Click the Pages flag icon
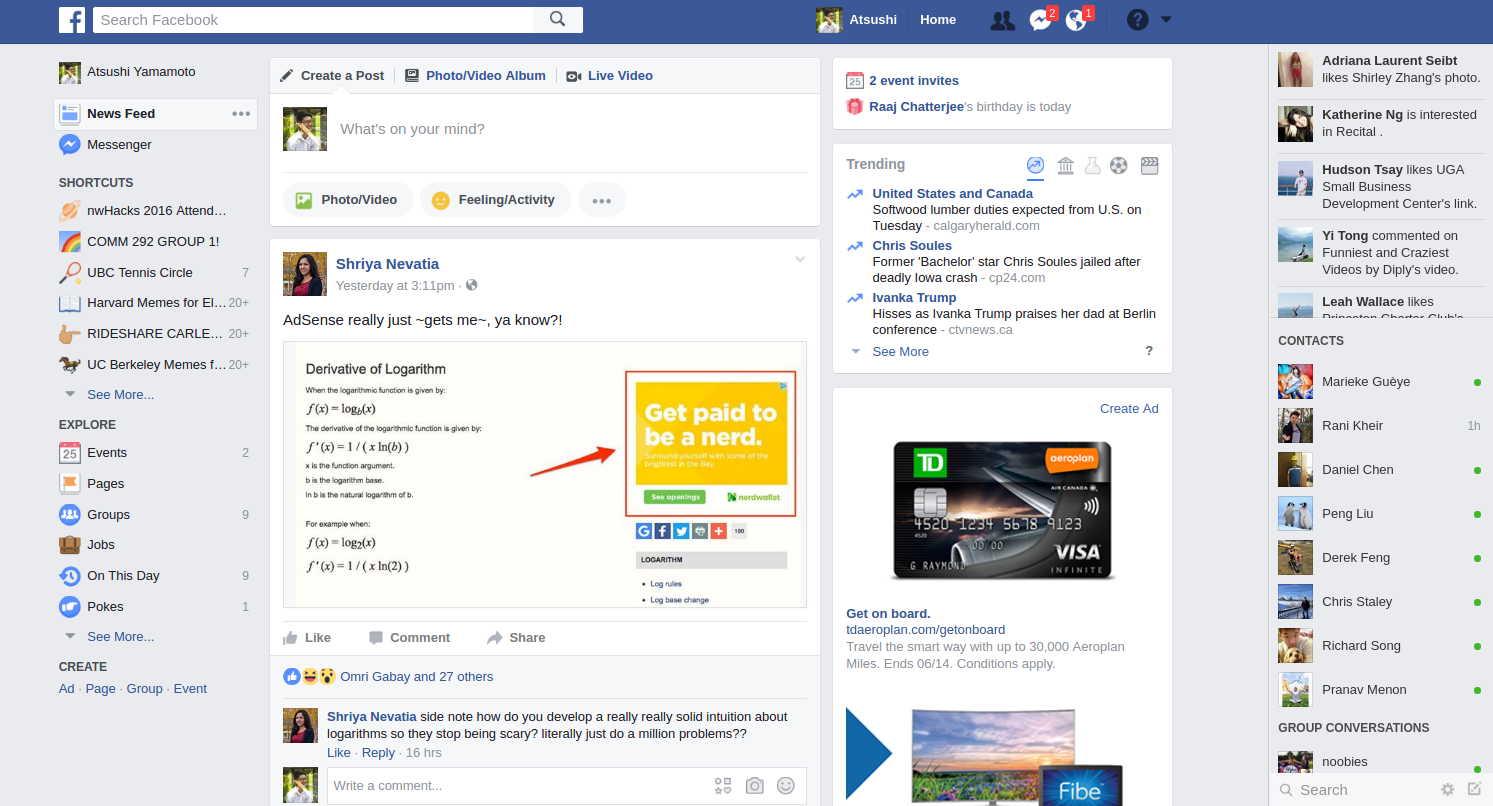 coord(69,484)
